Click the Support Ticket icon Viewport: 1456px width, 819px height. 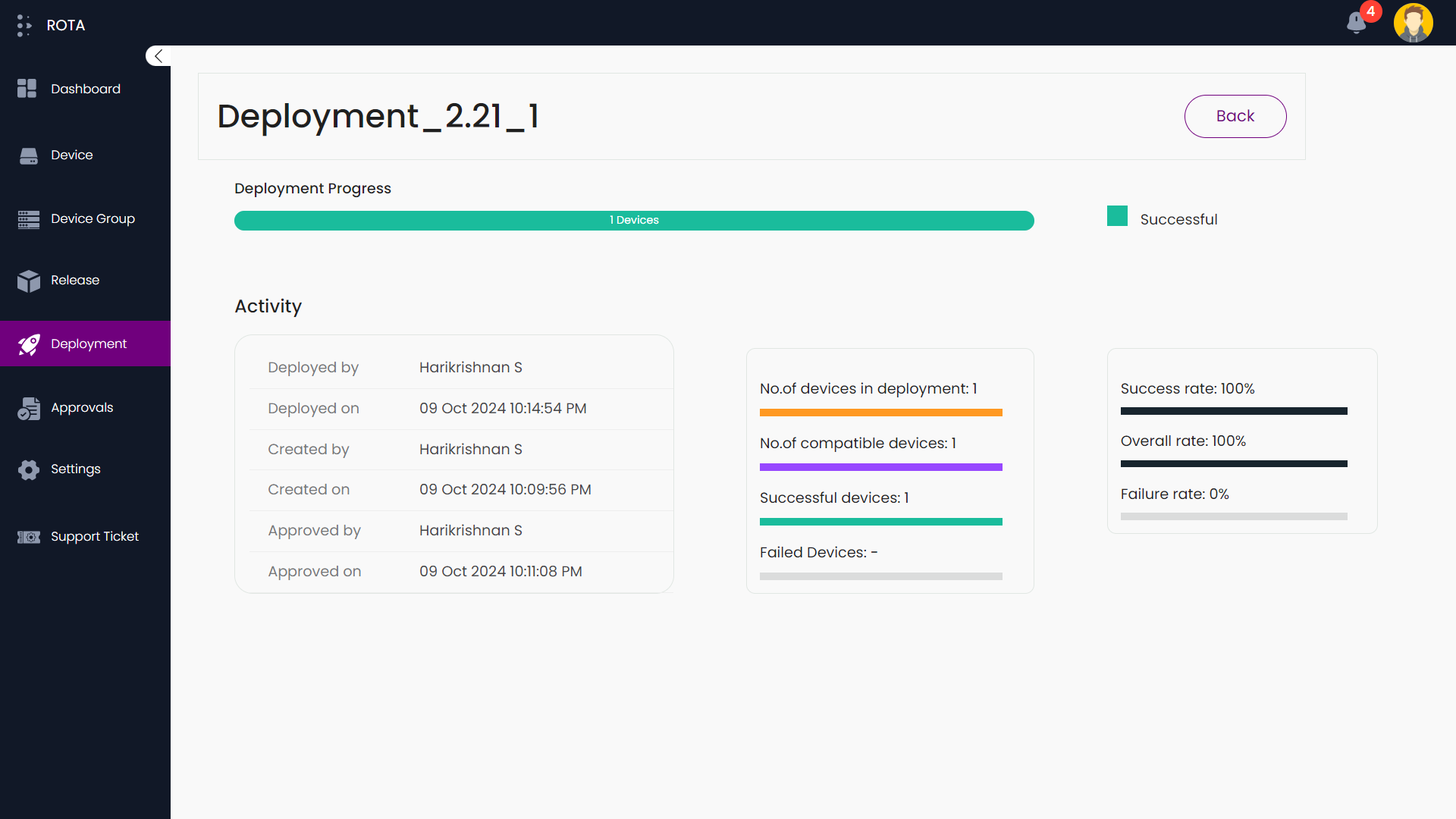click(x=29, y=537)
